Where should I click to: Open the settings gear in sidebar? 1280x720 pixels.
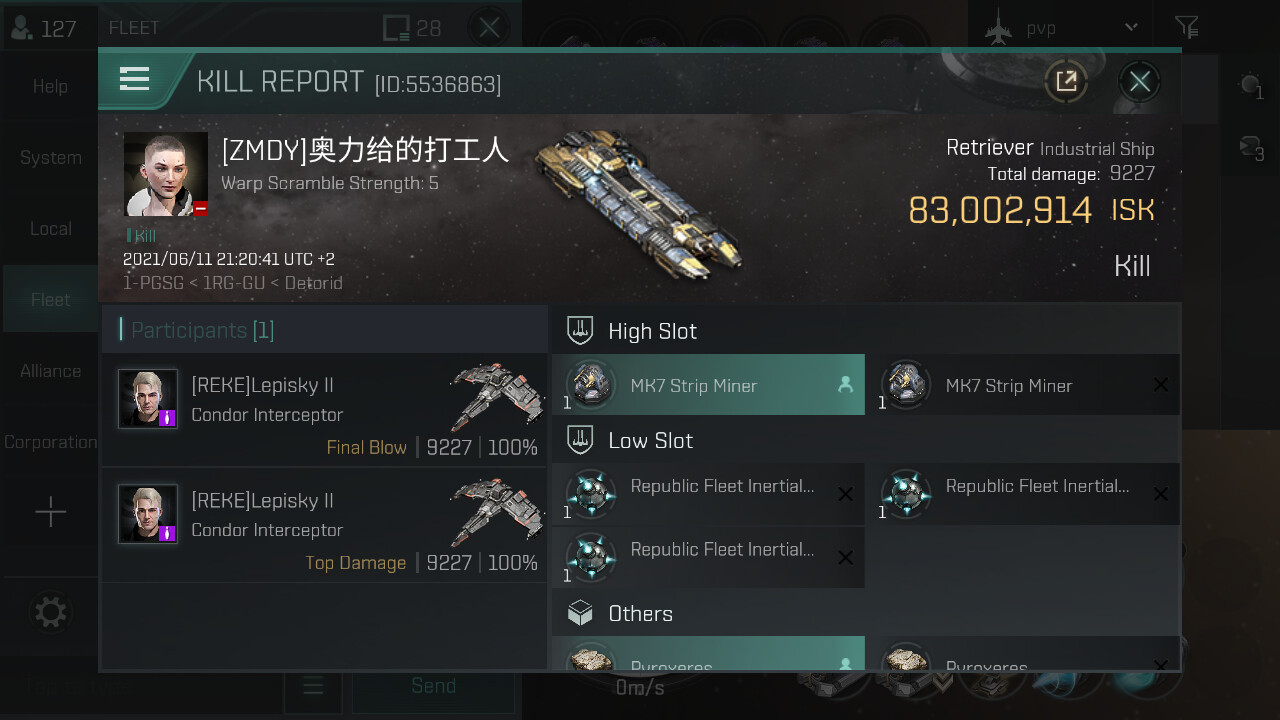click(50, 611)
